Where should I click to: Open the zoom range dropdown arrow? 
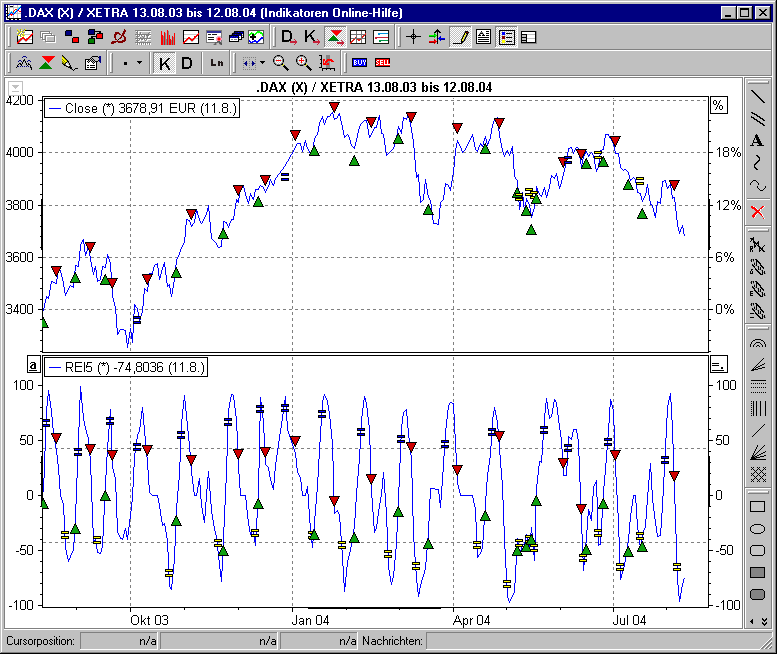pos(261,63)
